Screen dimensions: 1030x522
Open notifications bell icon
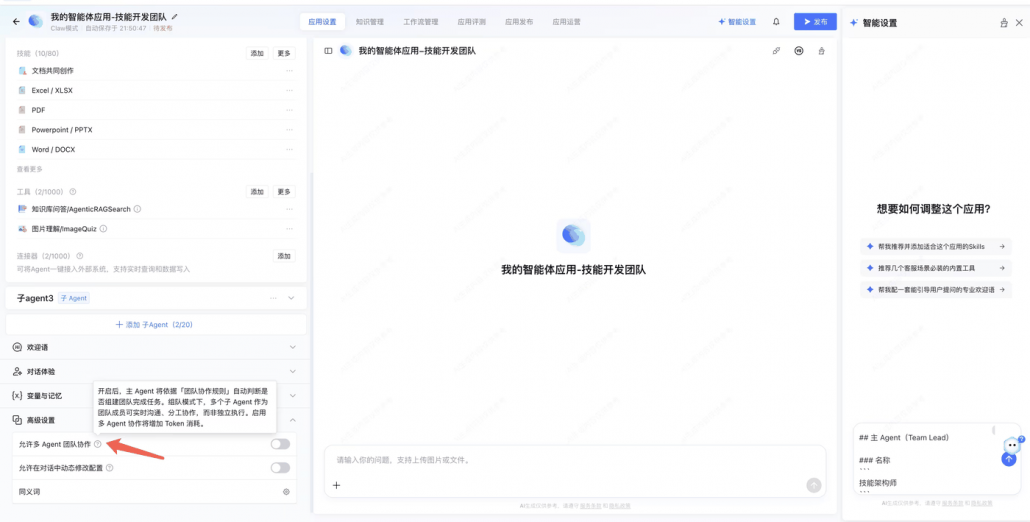click(776, 22)
